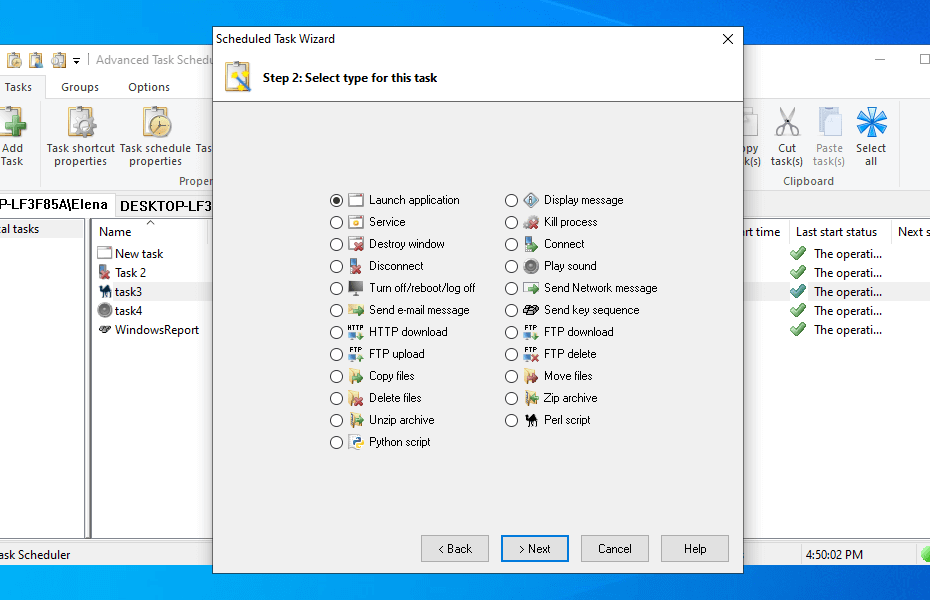Click the Play sound speaker icon
Viewport: 930px width, 600px height.
(531, 266)
